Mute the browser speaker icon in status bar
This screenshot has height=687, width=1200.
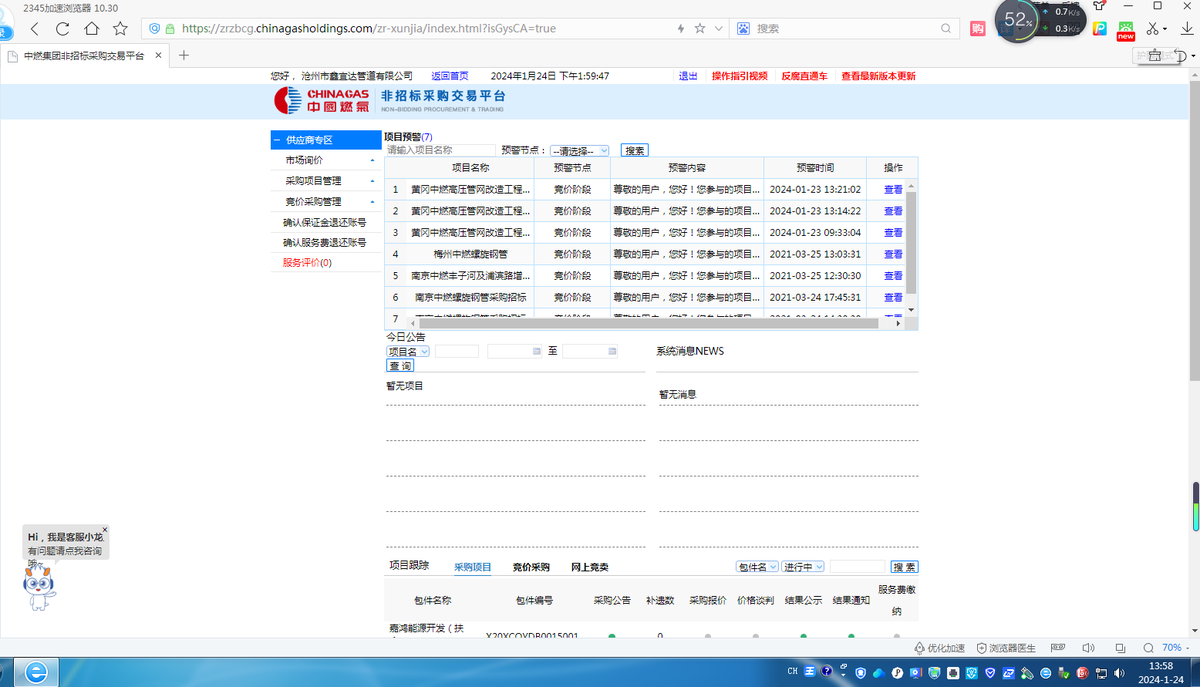click(x=1088, y=647)
